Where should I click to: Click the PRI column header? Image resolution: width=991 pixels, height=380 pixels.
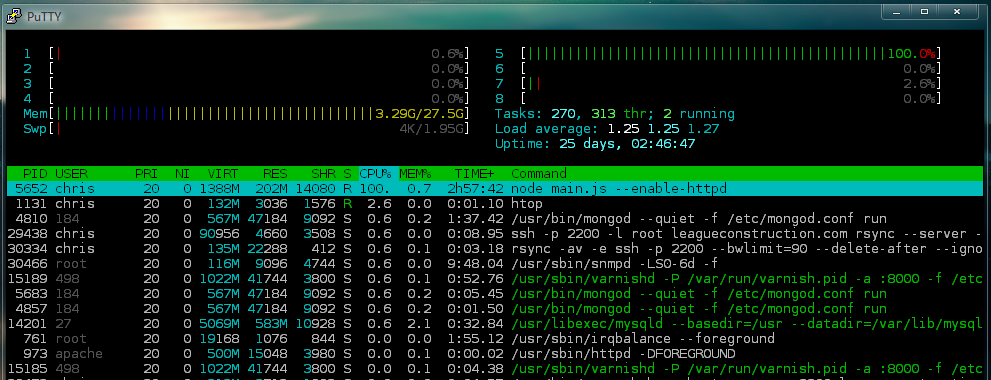(147, 173)
